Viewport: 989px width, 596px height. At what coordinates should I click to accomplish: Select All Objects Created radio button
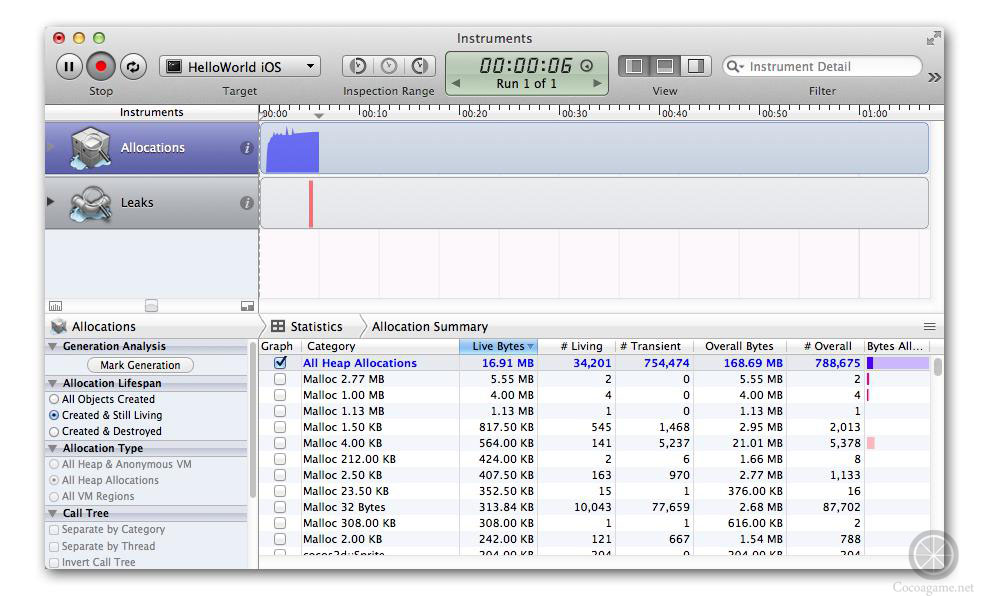tap(54, 399)
